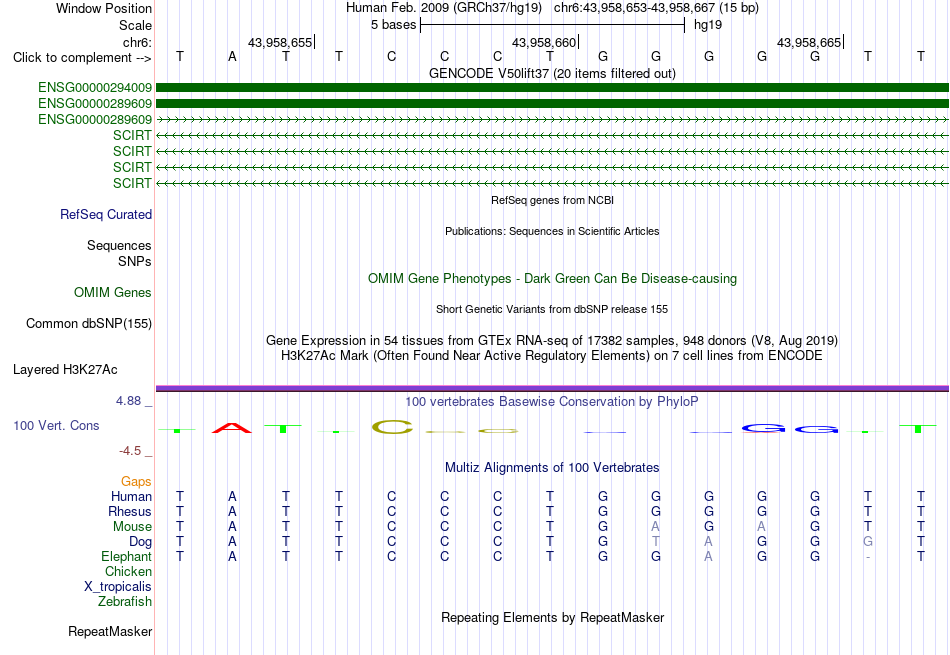Click the 4.88 upper PhyloP axis value
The width and height of the screenshot is (950, 655).
(x=128, y=401)
